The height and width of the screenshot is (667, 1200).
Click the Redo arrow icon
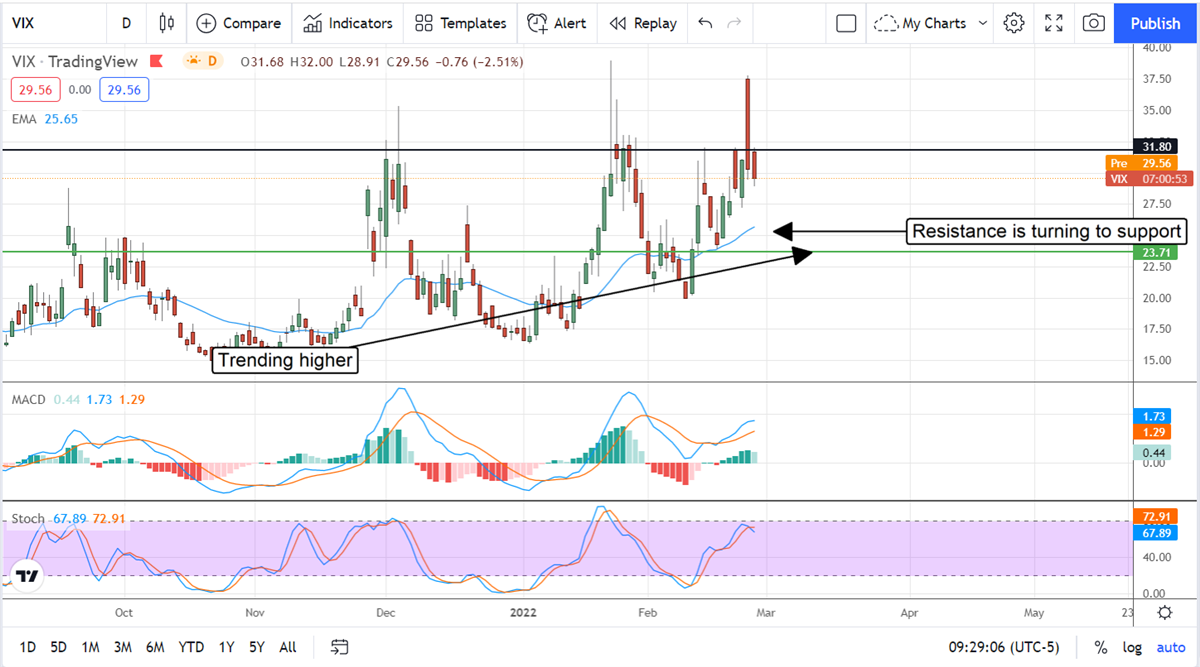(735, 23)
